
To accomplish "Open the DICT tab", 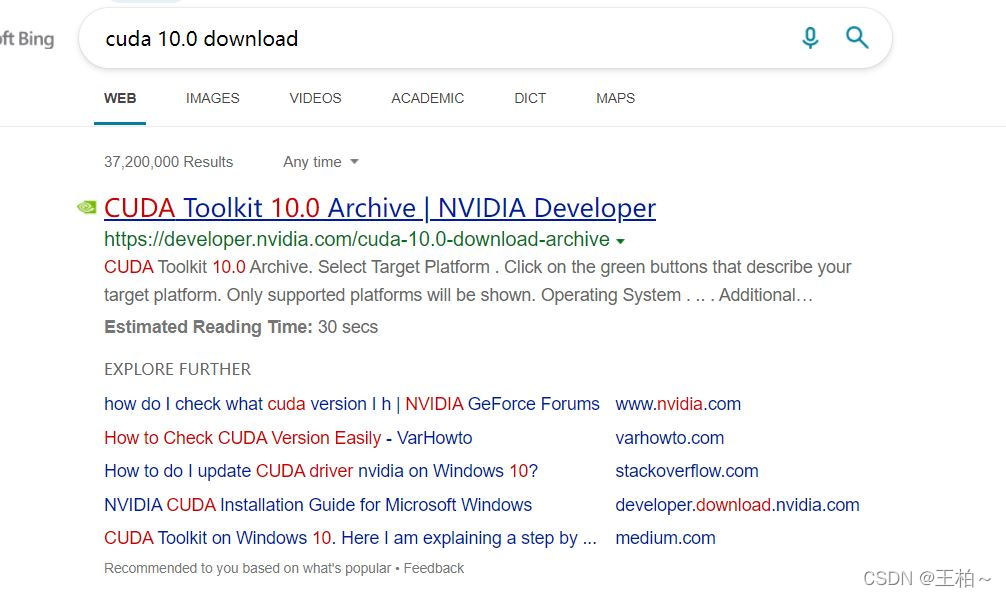I will [530, 98].
